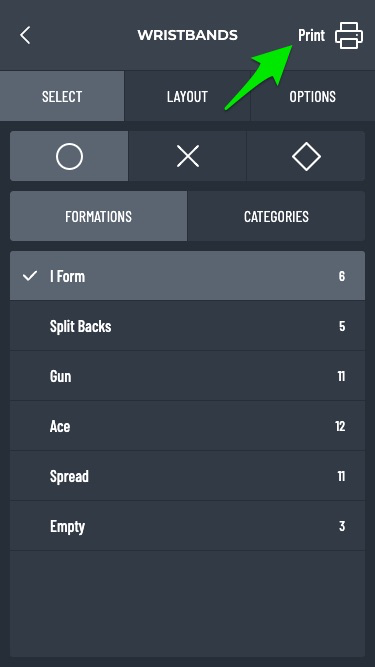This screenshot has height=667, width=375.
Task: Click the Print text label
Action: [x=311, y=35]
